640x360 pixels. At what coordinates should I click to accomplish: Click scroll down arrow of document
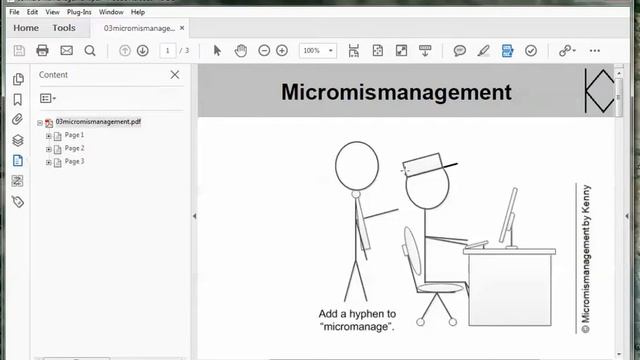619,355
